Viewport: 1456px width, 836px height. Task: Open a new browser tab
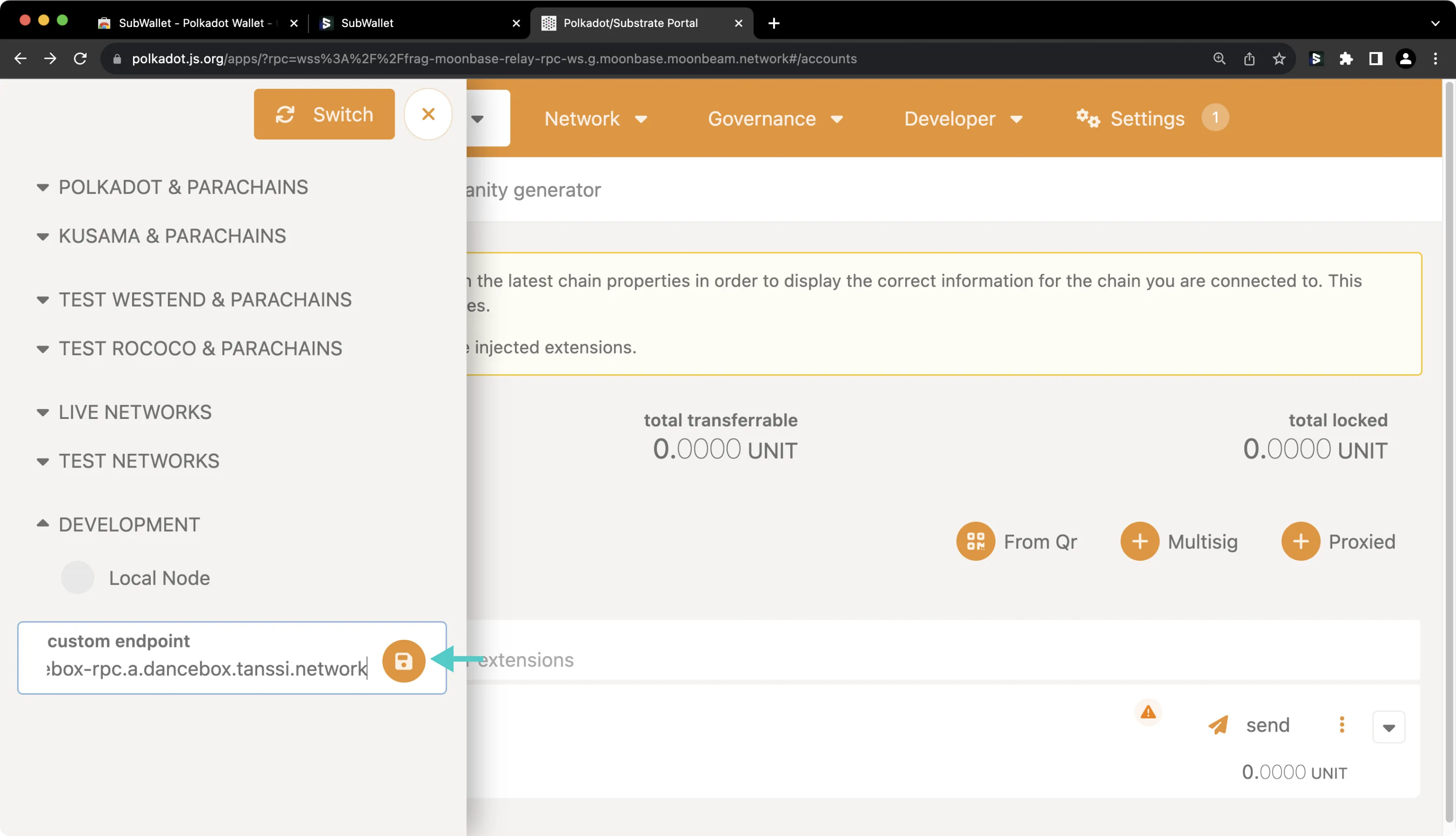coord(774,23)
